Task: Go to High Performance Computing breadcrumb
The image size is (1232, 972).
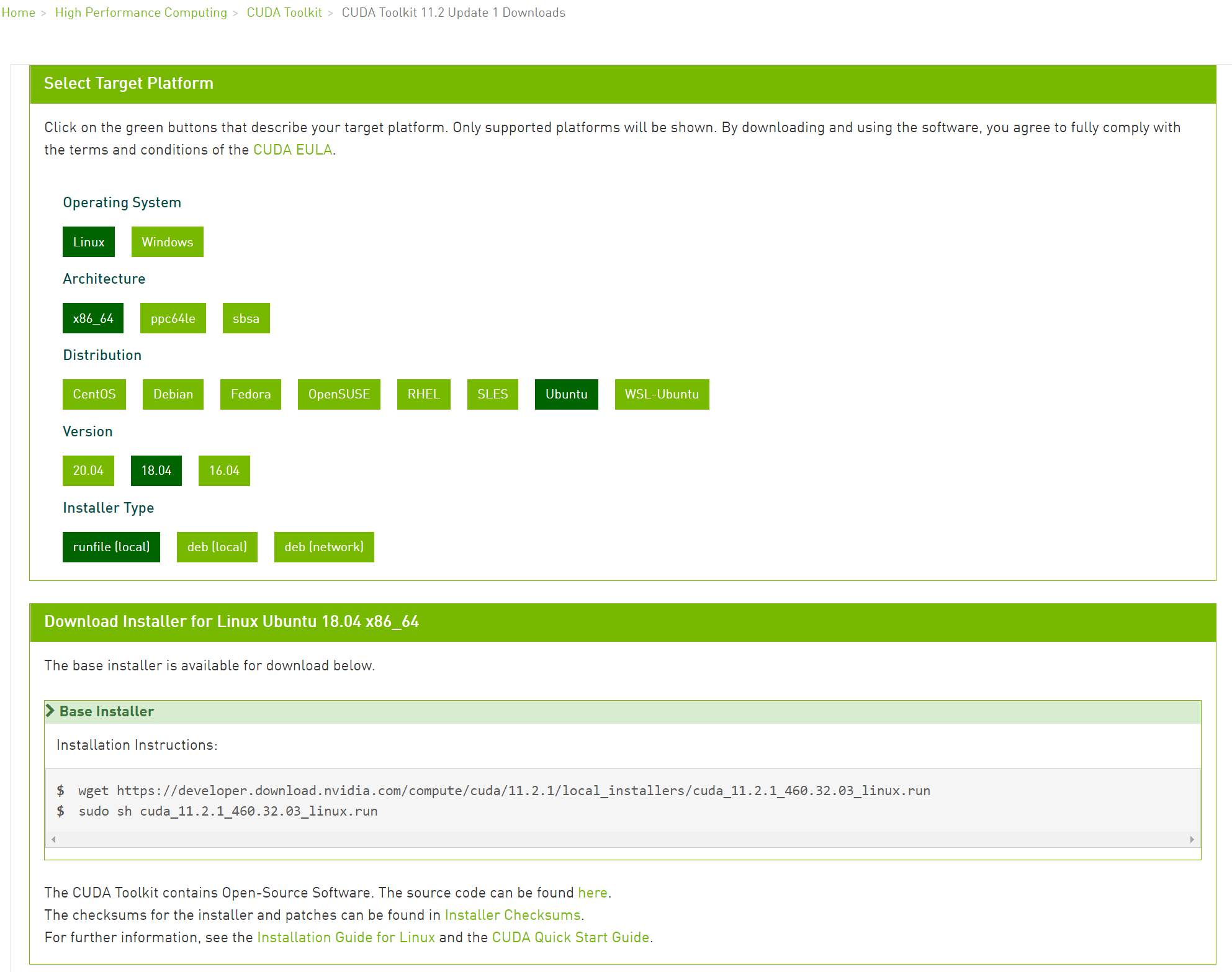Action: (x=141, y=12)
